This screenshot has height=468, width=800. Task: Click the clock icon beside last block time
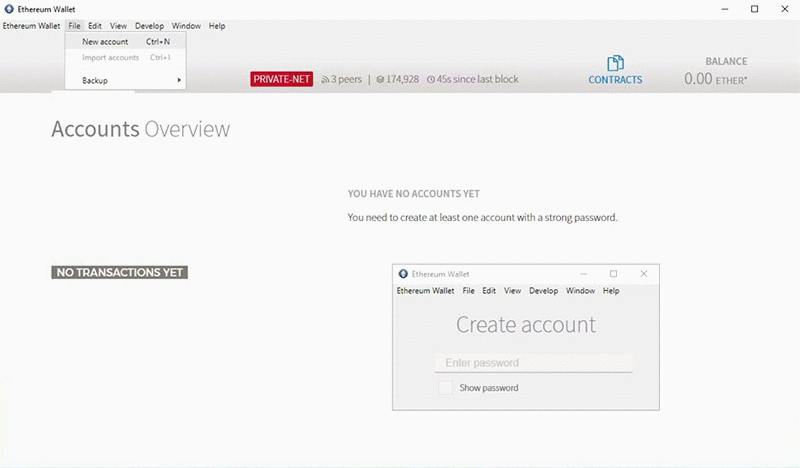click(431, 80)
